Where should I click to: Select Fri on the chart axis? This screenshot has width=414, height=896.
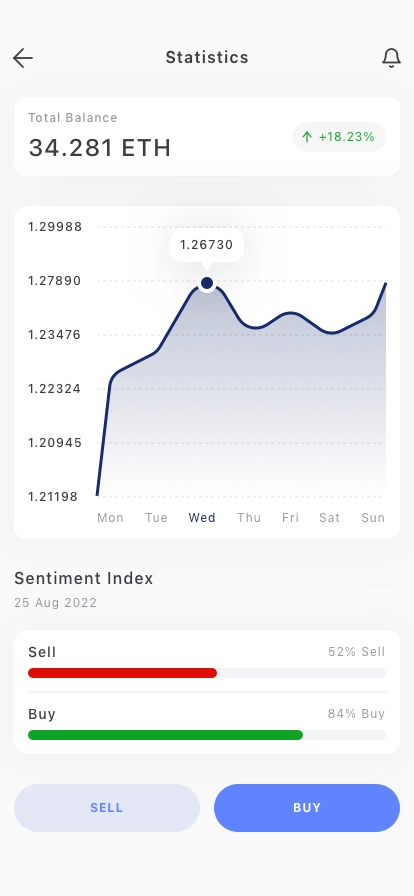pyautogui.click(x=290, y=518)
